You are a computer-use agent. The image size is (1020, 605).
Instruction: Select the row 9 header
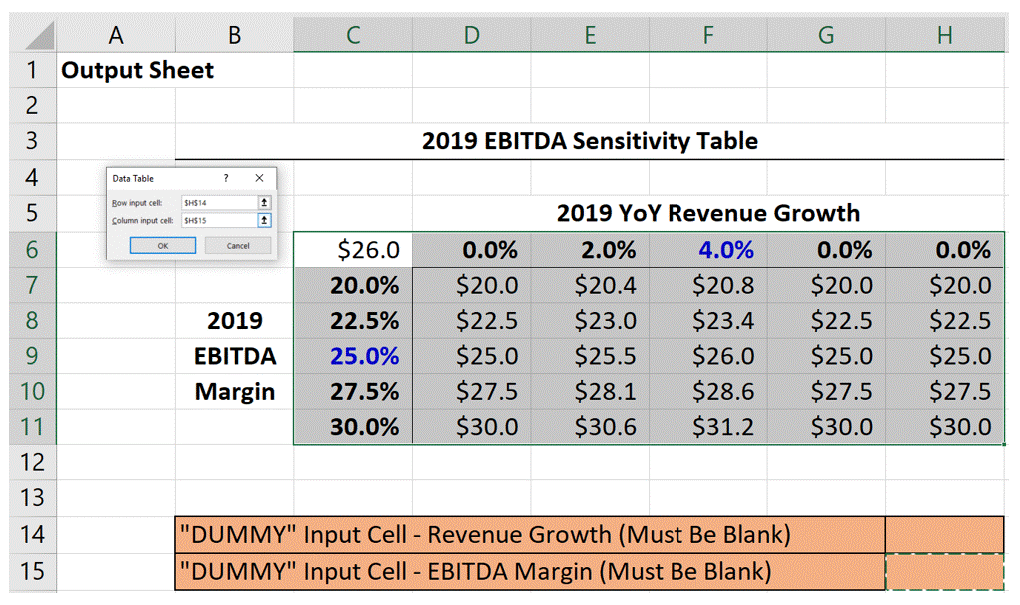[x=32, y=356]
